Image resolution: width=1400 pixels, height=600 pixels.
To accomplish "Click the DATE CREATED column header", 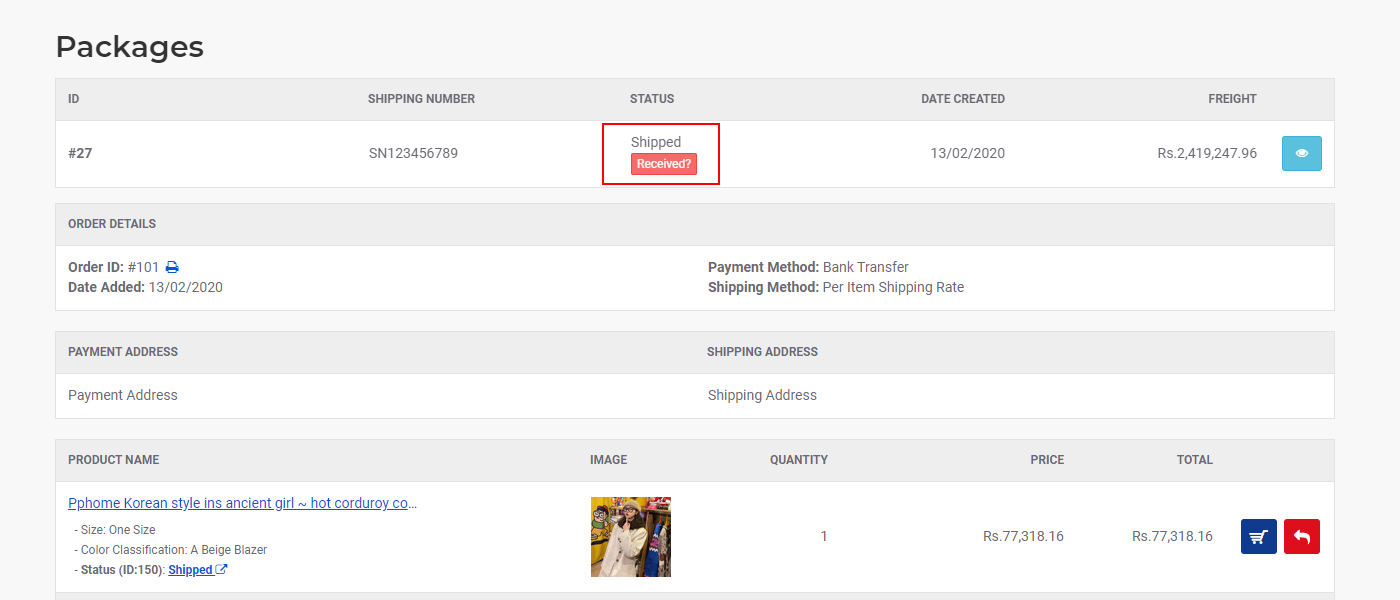I will [x=963, y=99].
